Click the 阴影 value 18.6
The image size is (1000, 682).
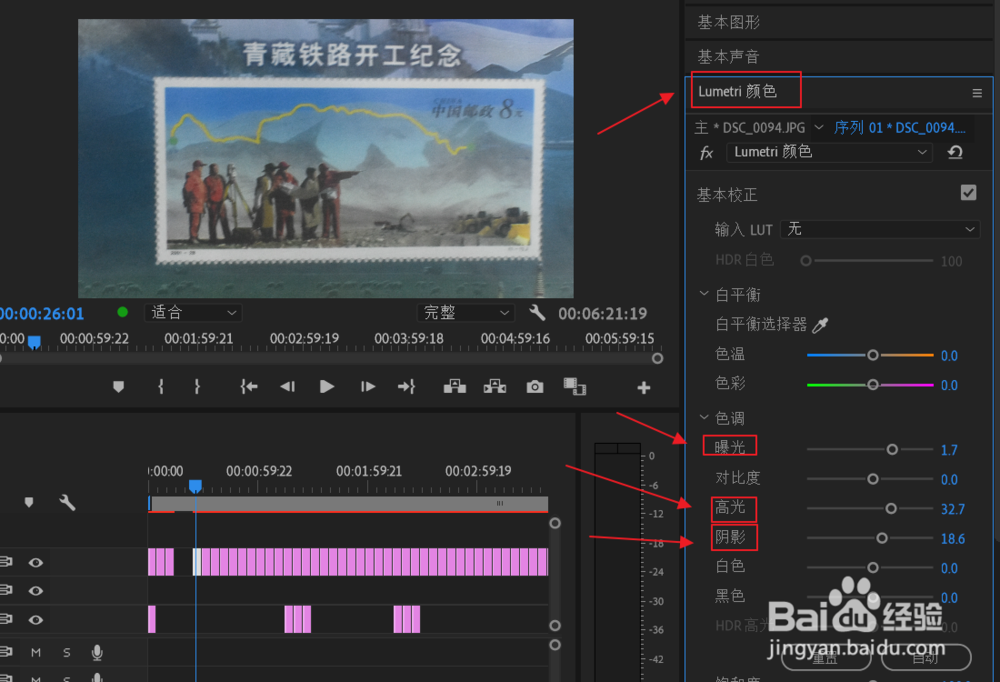953,539
